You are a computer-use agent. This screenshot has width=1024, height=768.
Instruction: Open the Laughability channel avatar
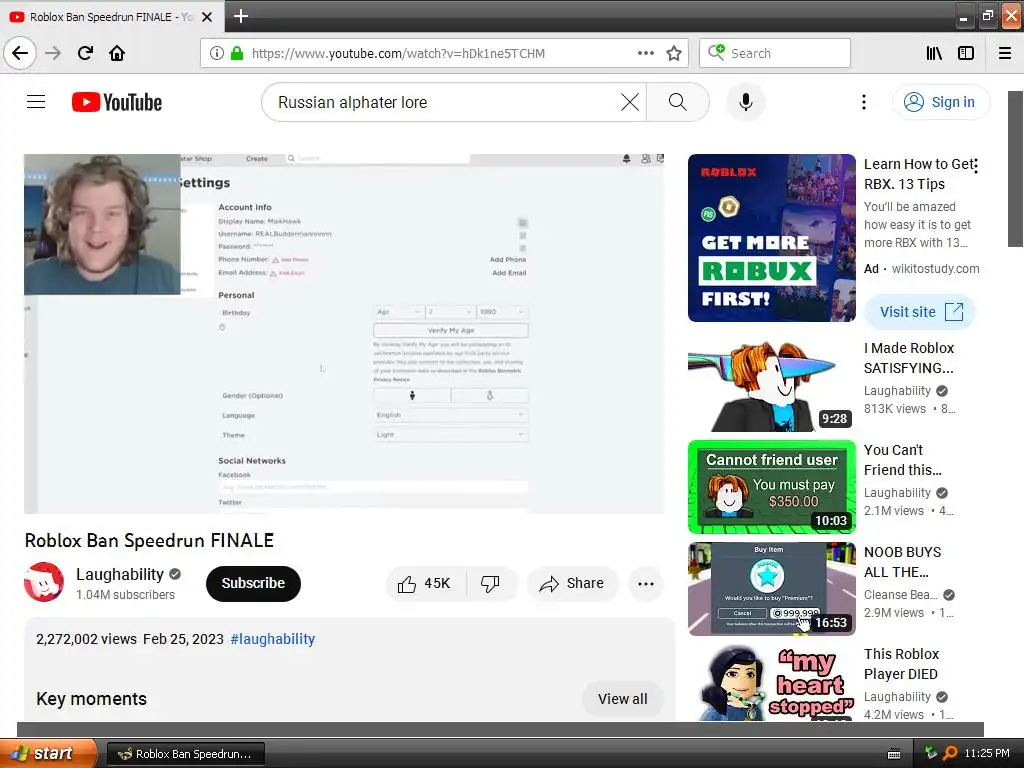click(x=44, y=582)
